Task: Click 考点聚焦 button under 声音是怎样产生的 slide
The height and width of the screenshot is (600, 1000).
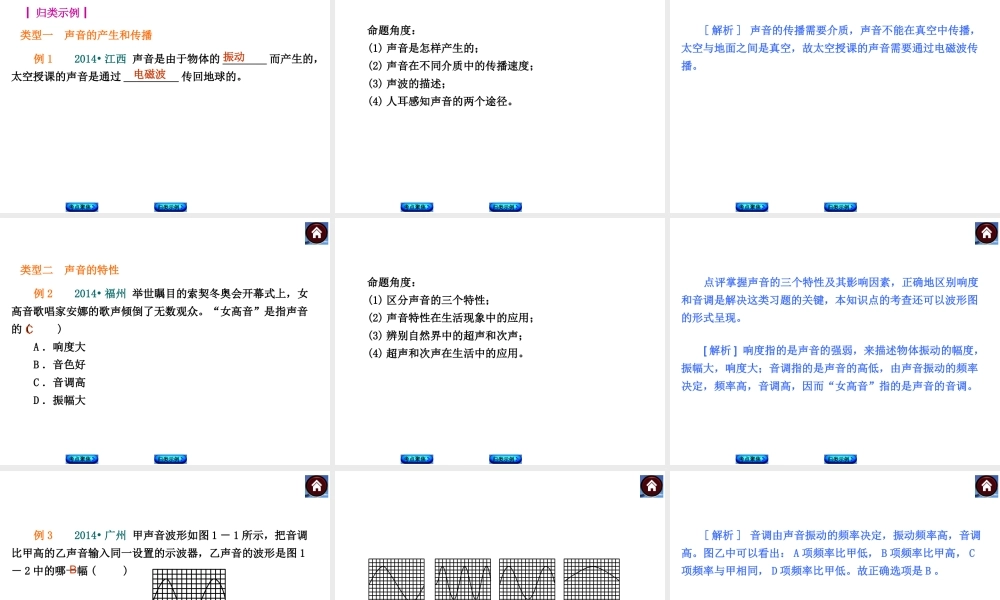Action: click(416, 207)
